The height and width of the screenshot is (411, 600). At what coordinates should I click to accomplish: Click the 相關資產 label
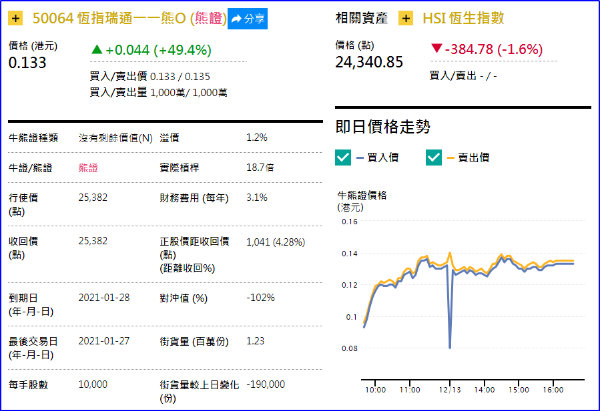(362, 18)
